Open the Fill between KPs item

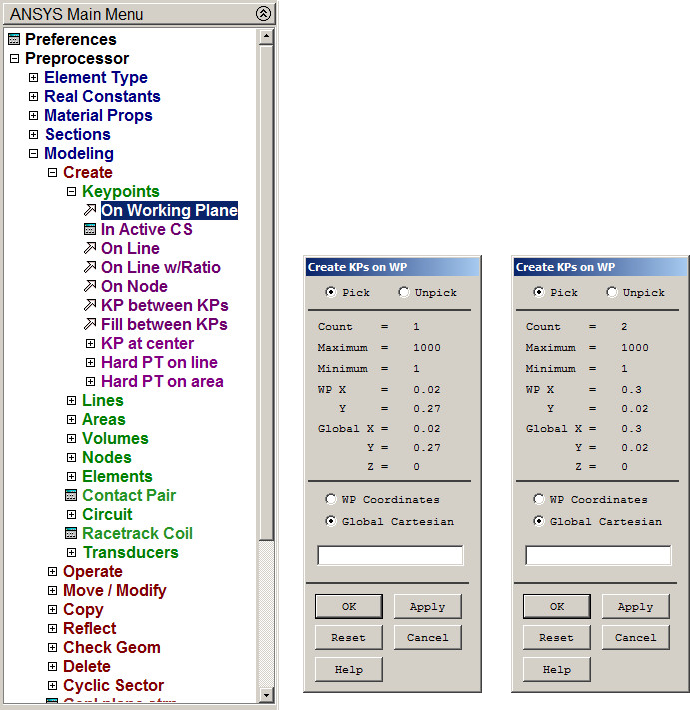[x=164, y=325]
